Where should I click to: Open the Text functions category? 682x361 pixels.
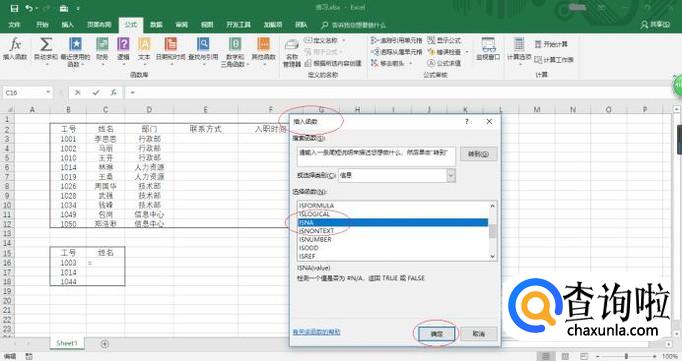click(x=144, y=51)
